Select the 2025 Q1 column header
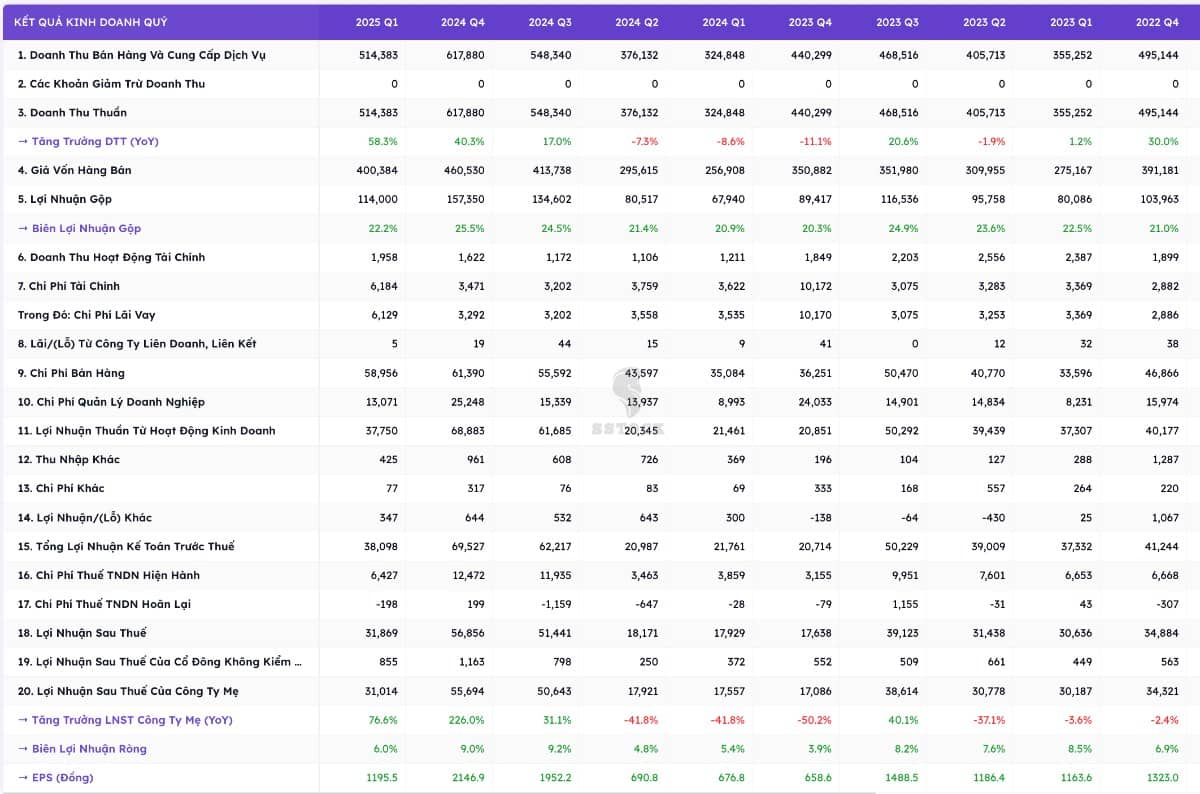The image size is (1200, 794). pos(376,22)
